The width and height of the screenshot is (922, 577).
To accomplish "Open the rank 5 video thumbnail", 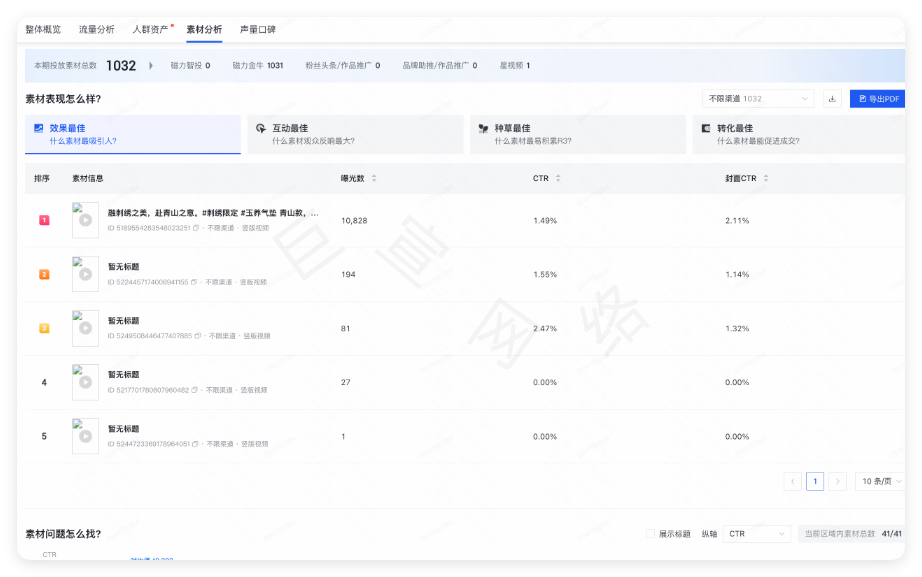I will tap(84, 435).
